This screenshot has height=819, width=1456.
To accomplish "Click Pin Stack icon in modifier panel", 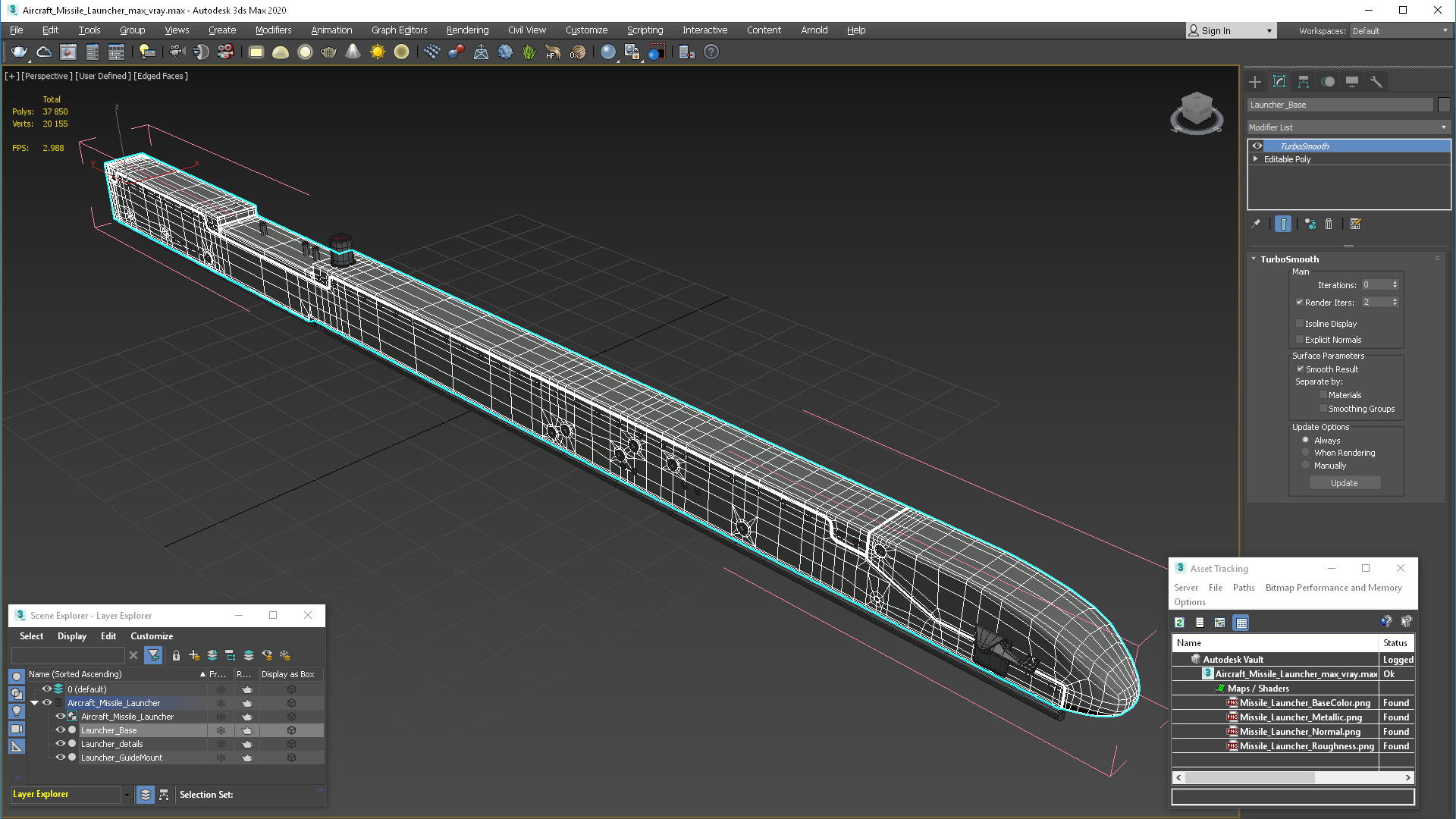I will [1256, 224].
